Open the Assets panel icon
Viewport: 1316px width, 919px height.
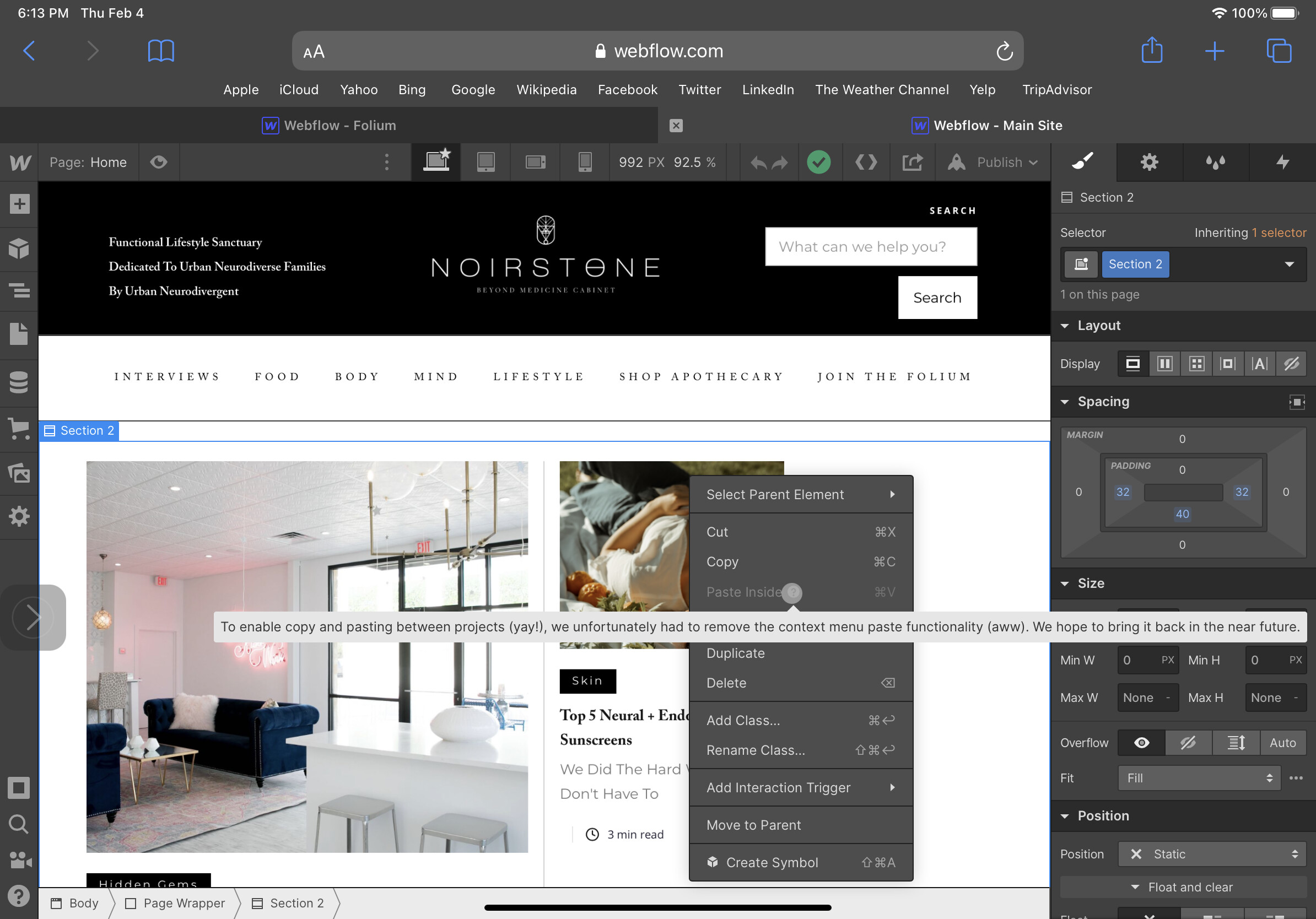point(19,473)
